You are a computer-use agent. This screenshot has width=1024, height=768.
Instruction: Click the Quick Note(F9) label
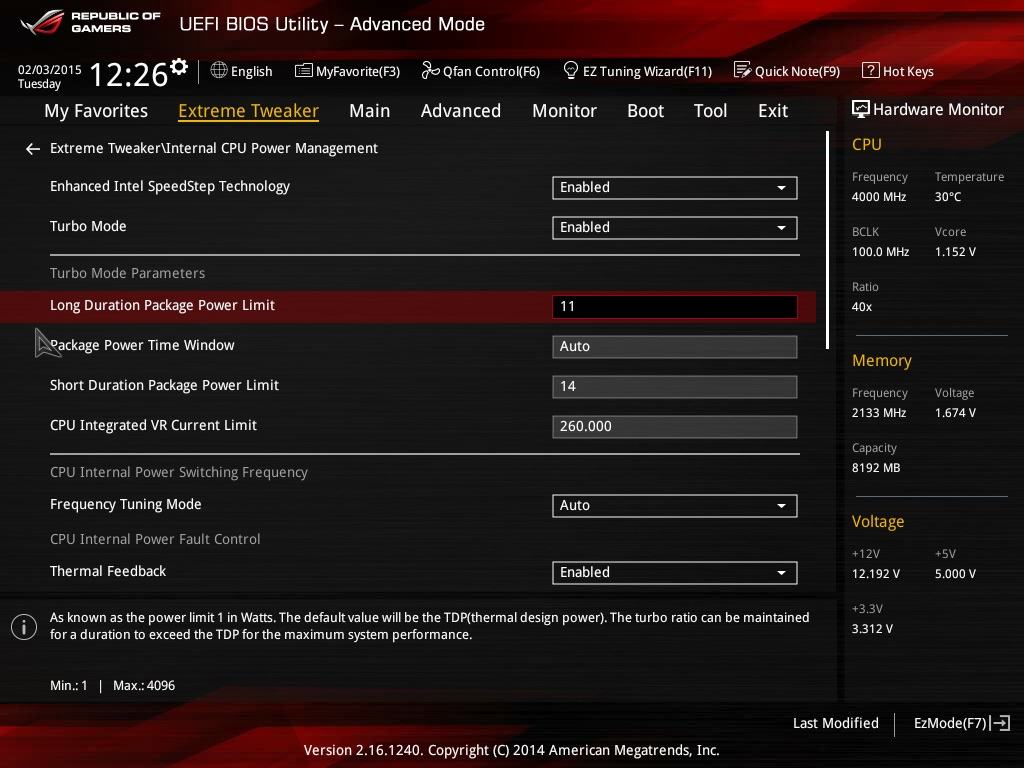(x=797, y=71)
